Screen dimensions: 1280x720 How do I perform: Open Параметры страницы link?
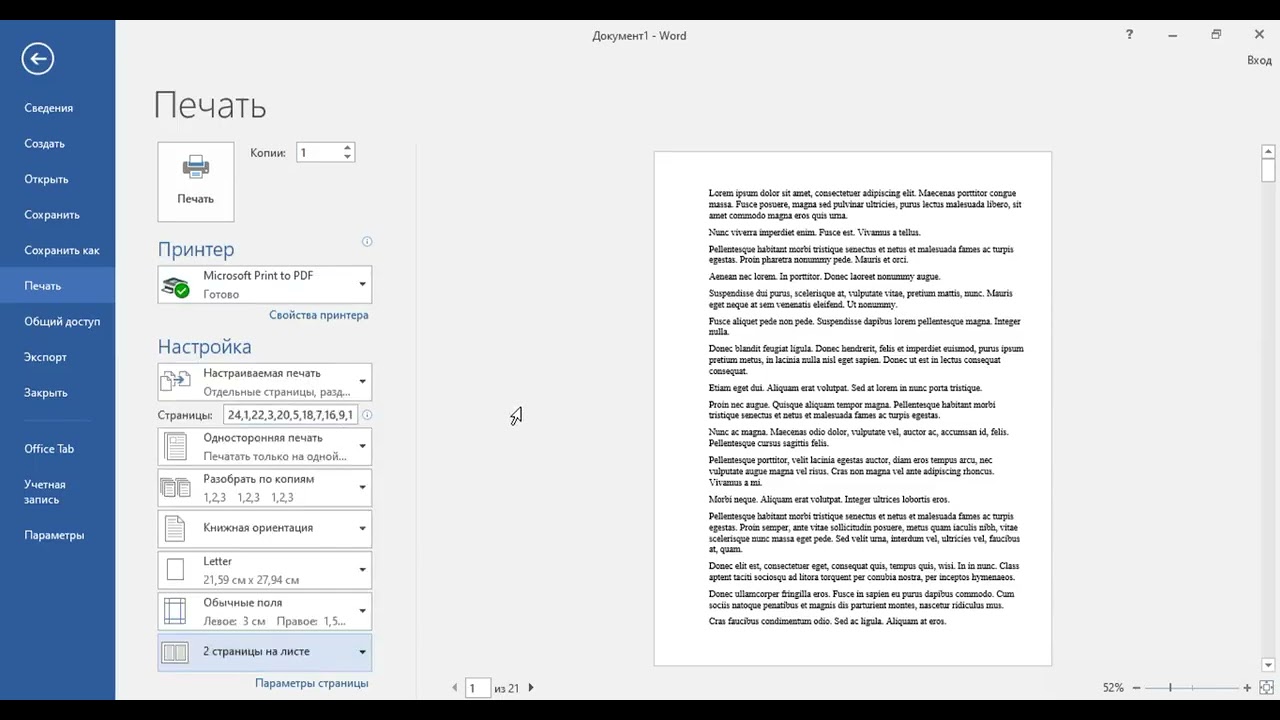click(311, 684)
